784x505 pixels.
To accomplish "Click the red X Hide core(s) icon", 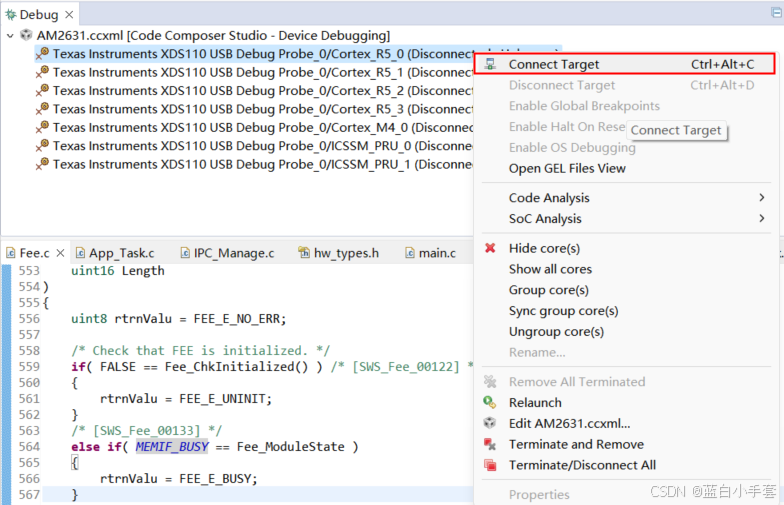I will (x=490, y=248).
